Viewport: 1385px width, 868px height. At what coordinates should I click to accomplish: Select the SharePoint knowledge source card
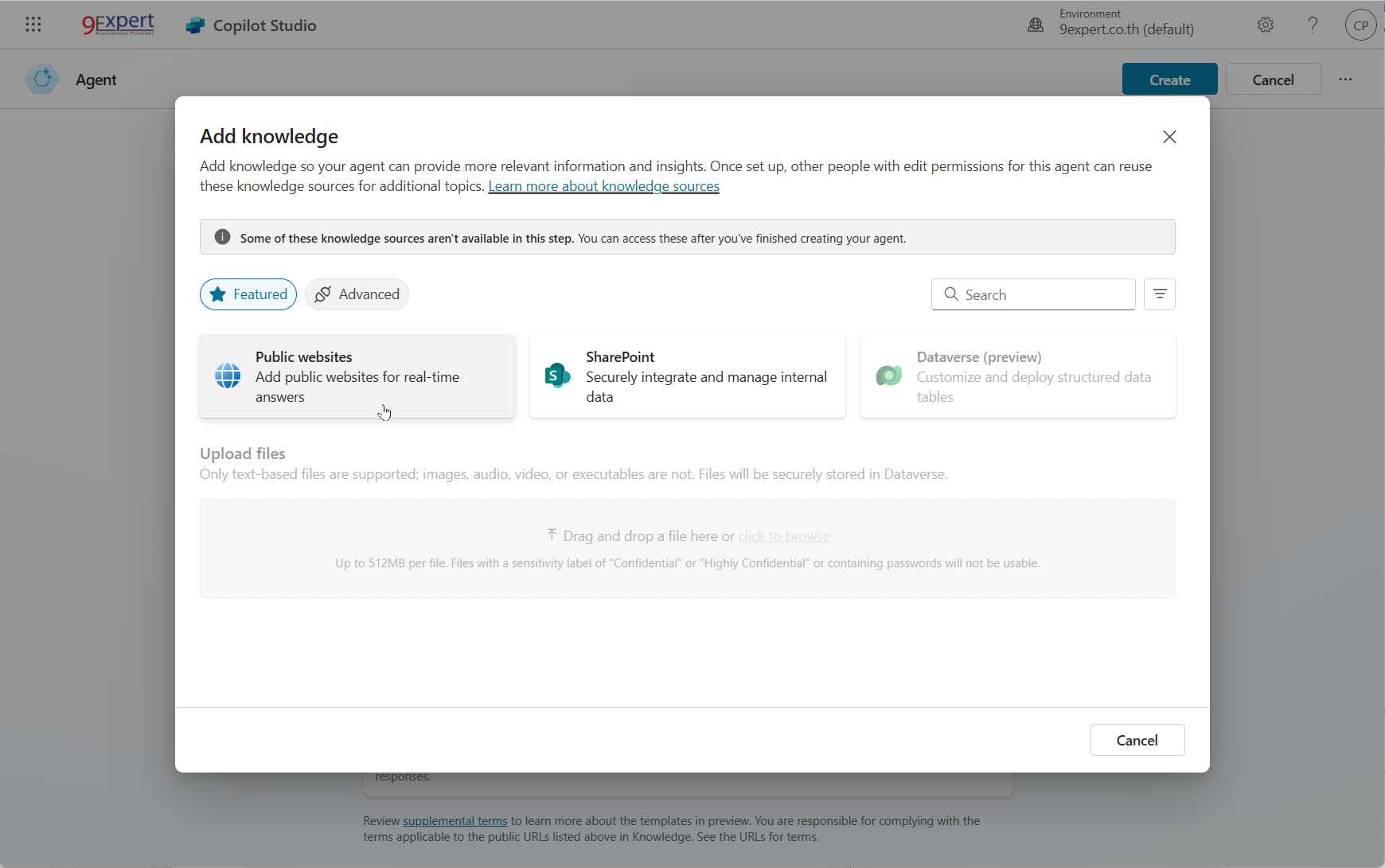pos(687,376)
